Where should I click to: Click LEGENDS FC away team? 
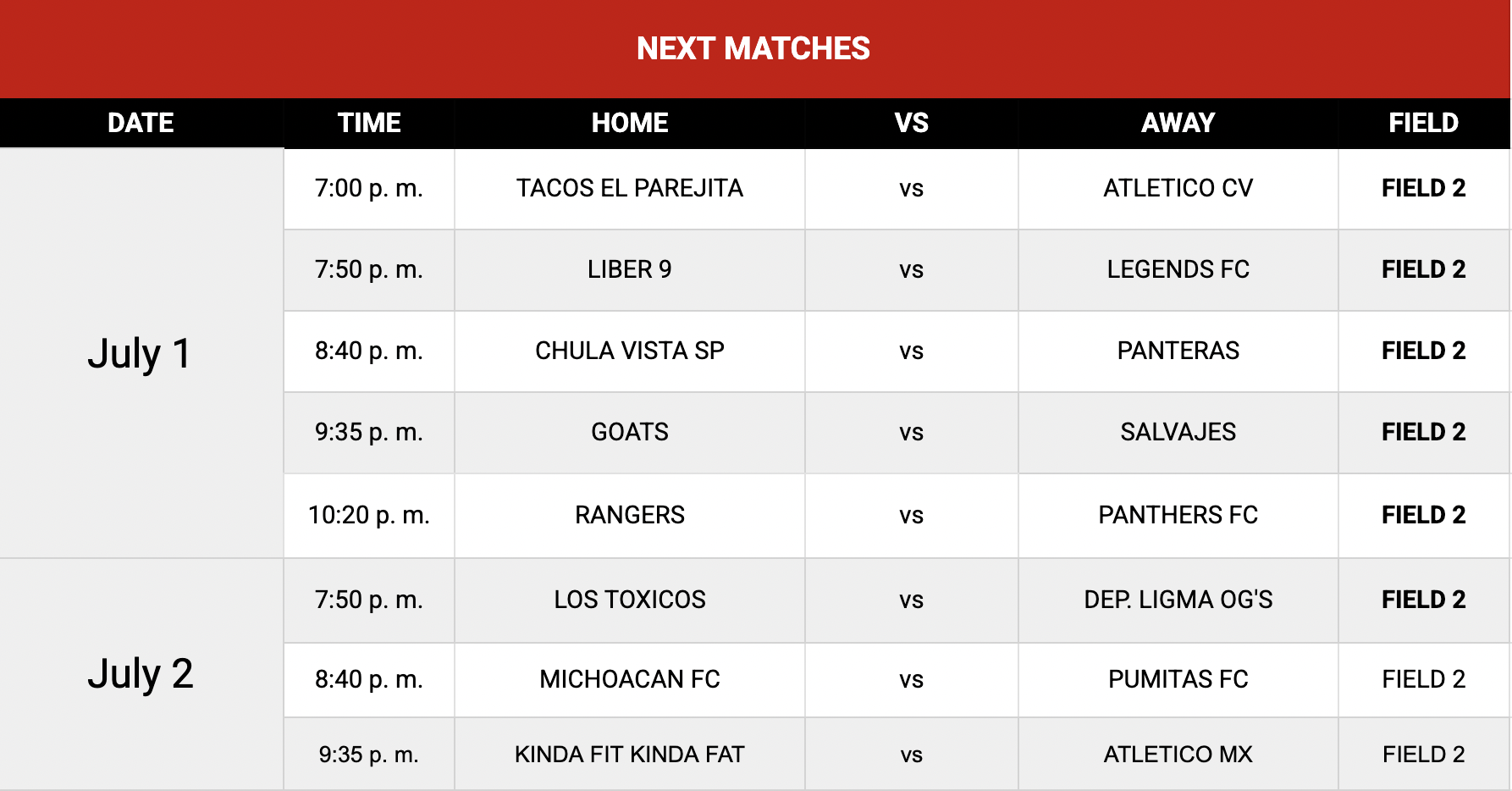(x=1178, y=269)
